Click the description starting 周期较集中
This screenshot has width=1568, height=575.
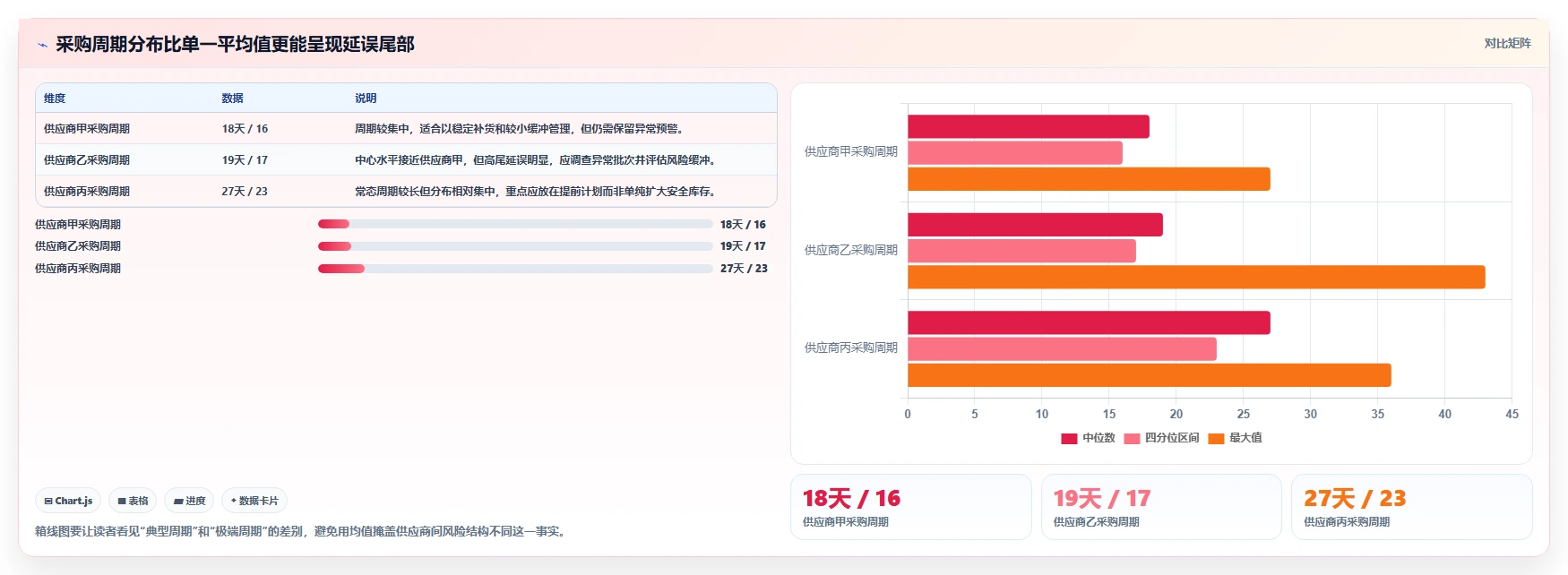pos(521,129)
